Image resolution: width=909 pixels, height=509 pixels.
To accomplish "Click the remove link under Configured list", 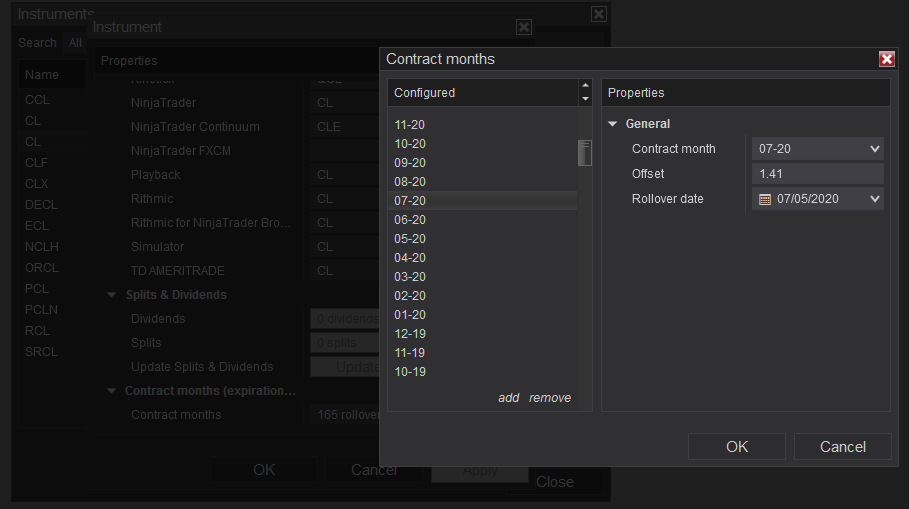I will (x=550, y=398).
